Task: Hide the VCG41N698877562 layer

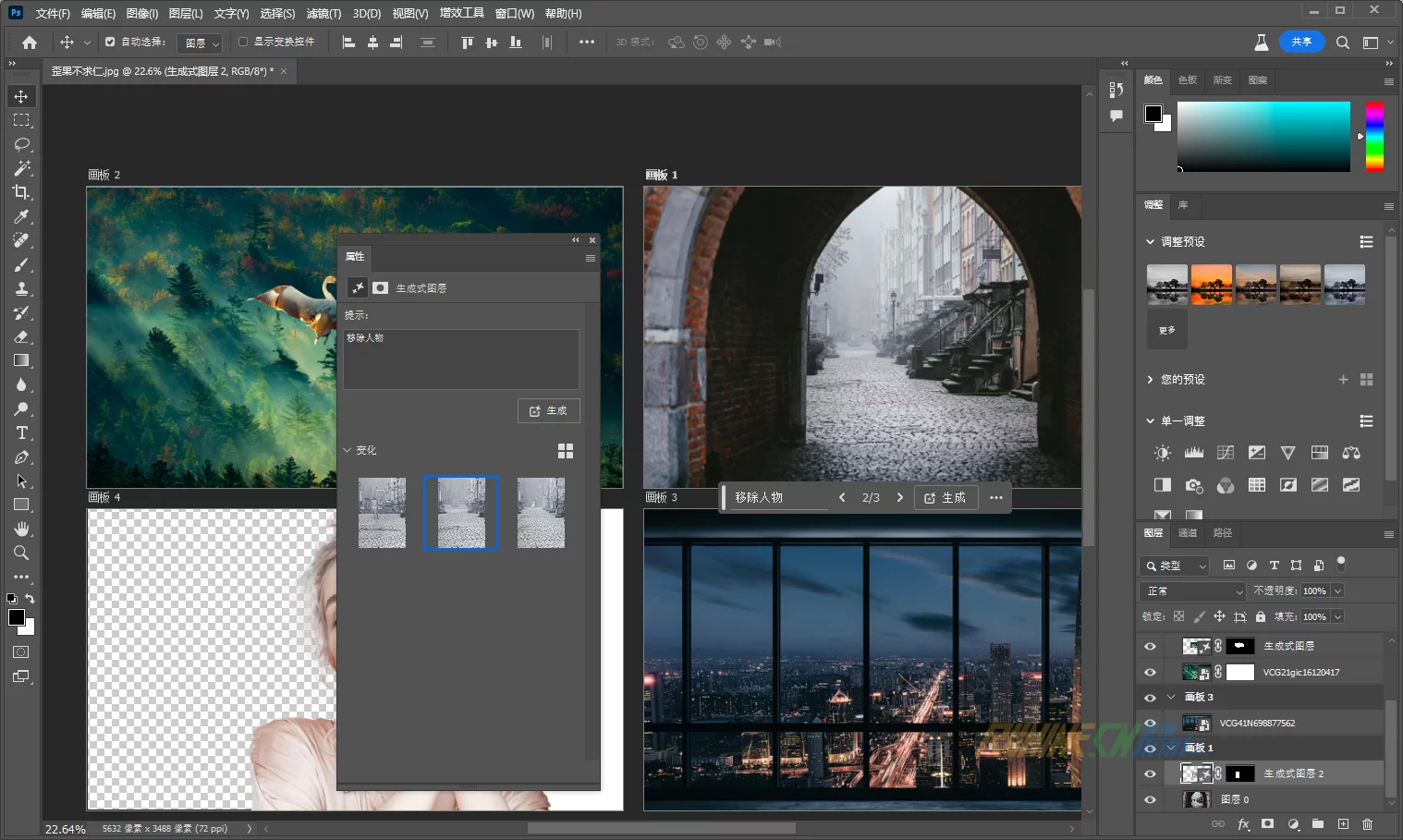Action: (1151, 724)
